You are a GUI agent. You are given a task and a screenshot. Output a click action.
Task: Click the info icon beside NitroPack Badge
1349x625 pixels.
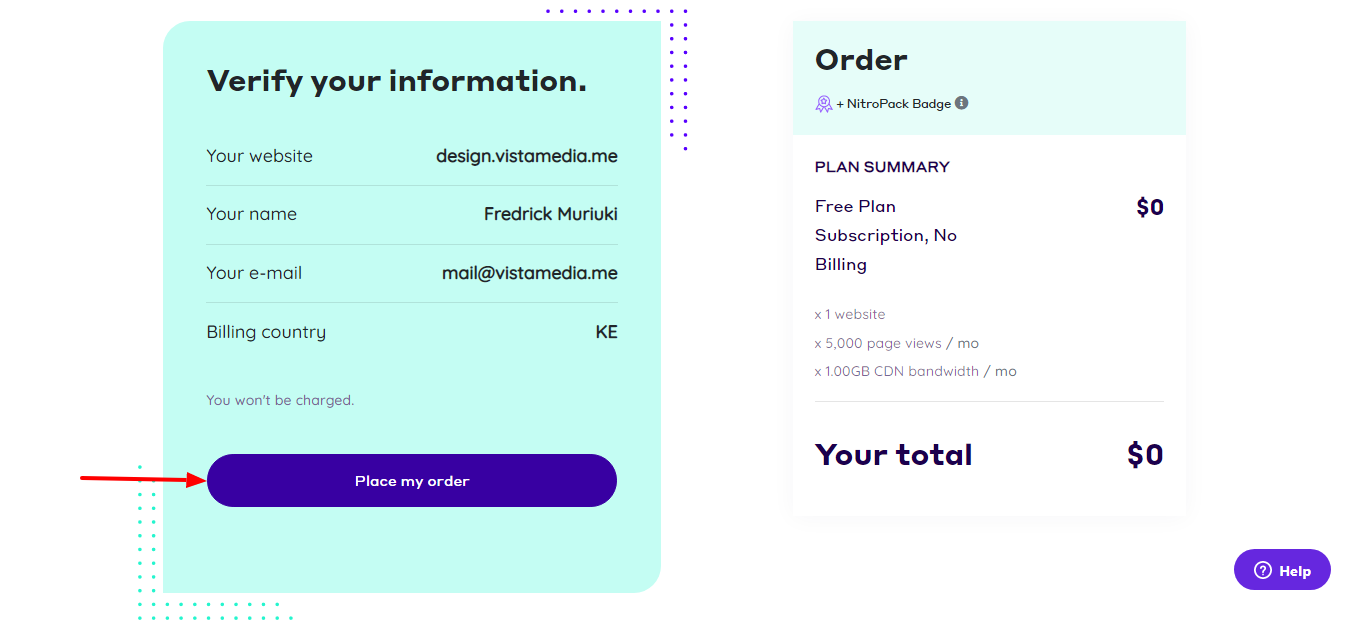point(962,103)
